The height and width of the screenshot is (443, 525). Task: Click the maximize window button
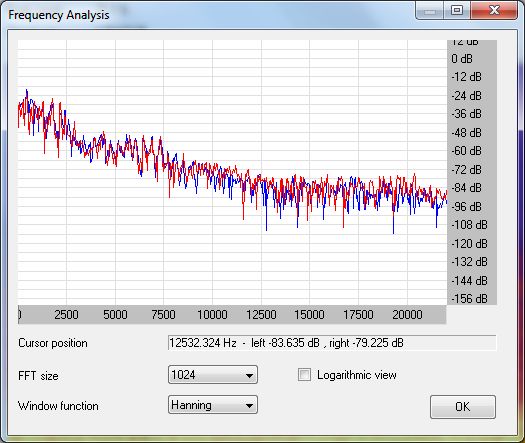point(457,10)
